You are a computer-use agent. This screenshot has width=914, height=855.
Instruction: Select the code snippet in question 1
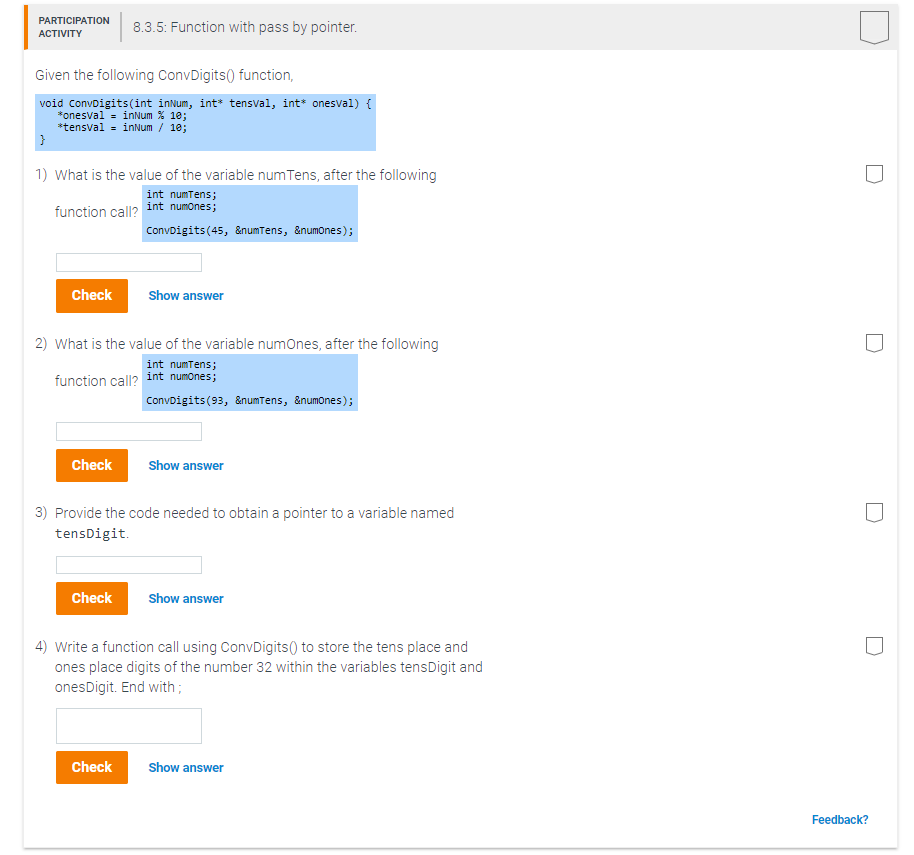[250, 213]
